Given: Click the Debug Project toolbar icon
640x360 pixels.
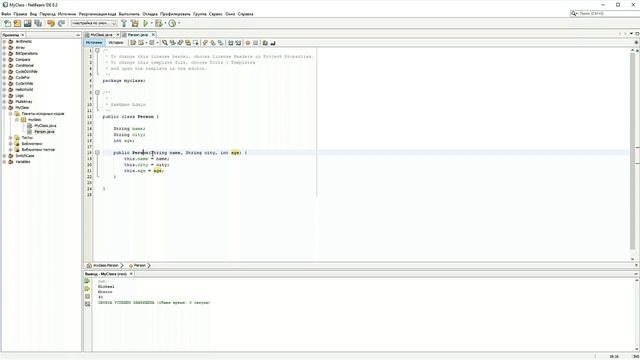Looking at the screenshot, I should [x=159, y=24].
